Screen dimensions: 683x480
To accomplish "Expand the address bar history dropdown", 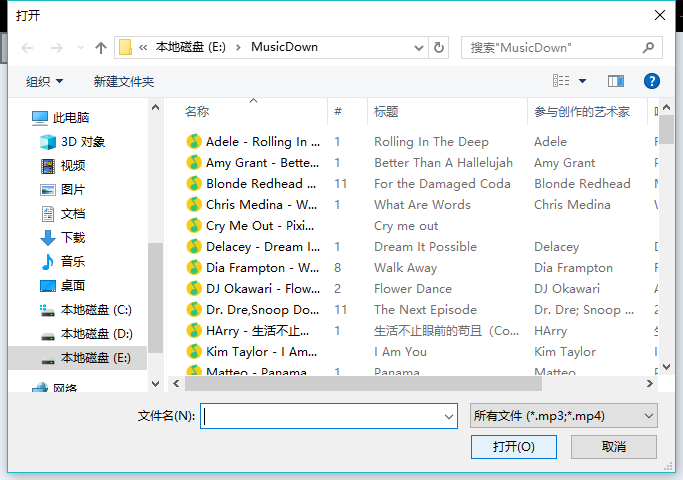I will (x=419, y=47).
